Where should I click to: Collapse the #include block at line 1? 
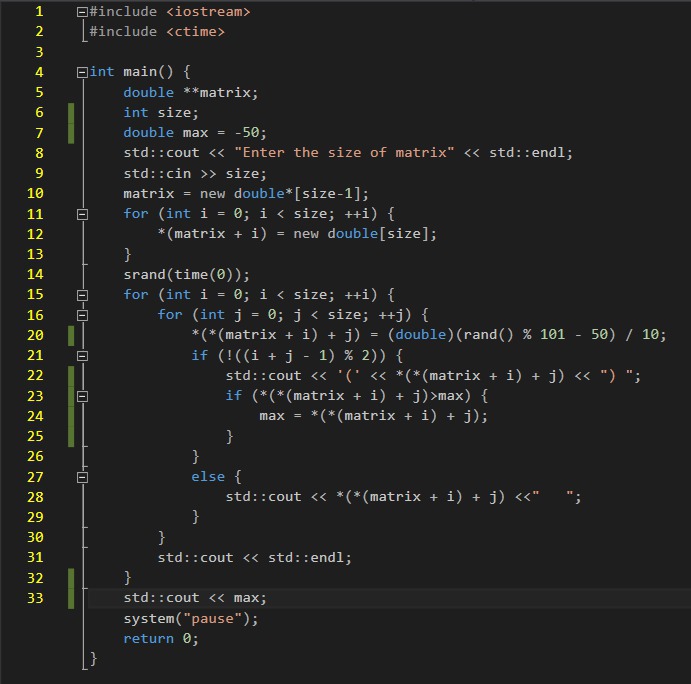pos(82,12)
